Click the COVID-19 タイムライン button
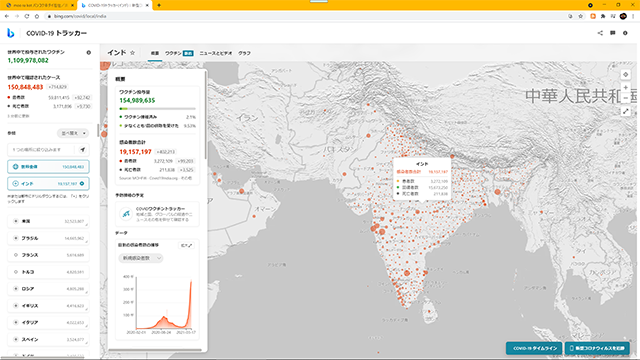The image size is (640, 360). tap(535, 348)
